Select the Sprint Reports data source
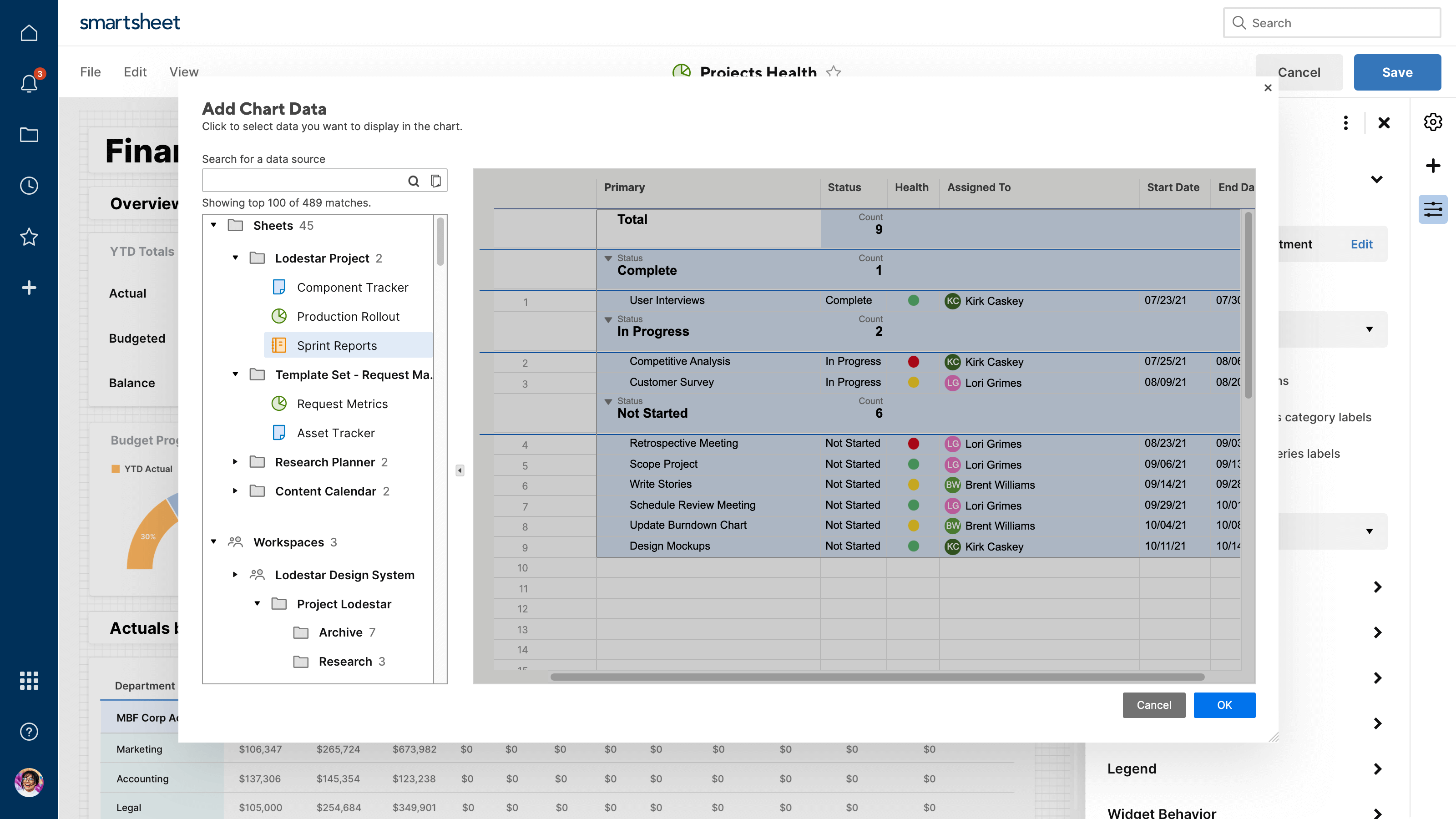The image size is (1456, 819). 337,345
